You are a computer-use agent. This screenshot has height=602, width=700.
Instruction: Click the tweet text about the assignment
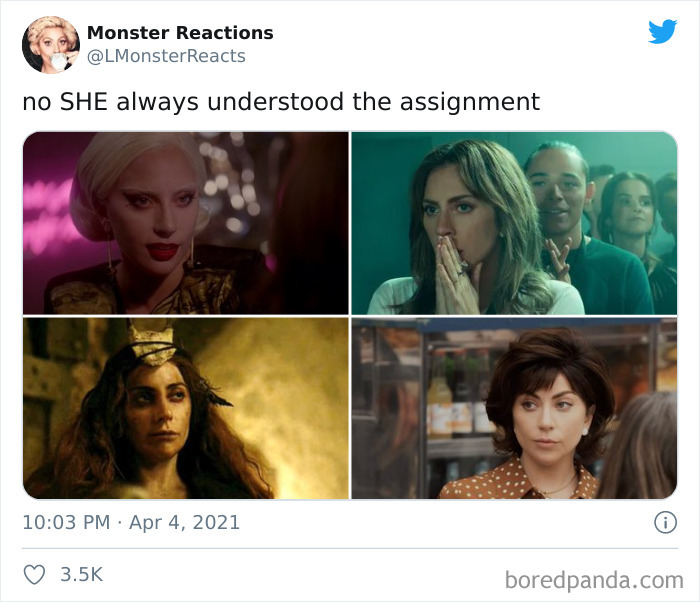[x=281, y=102]
